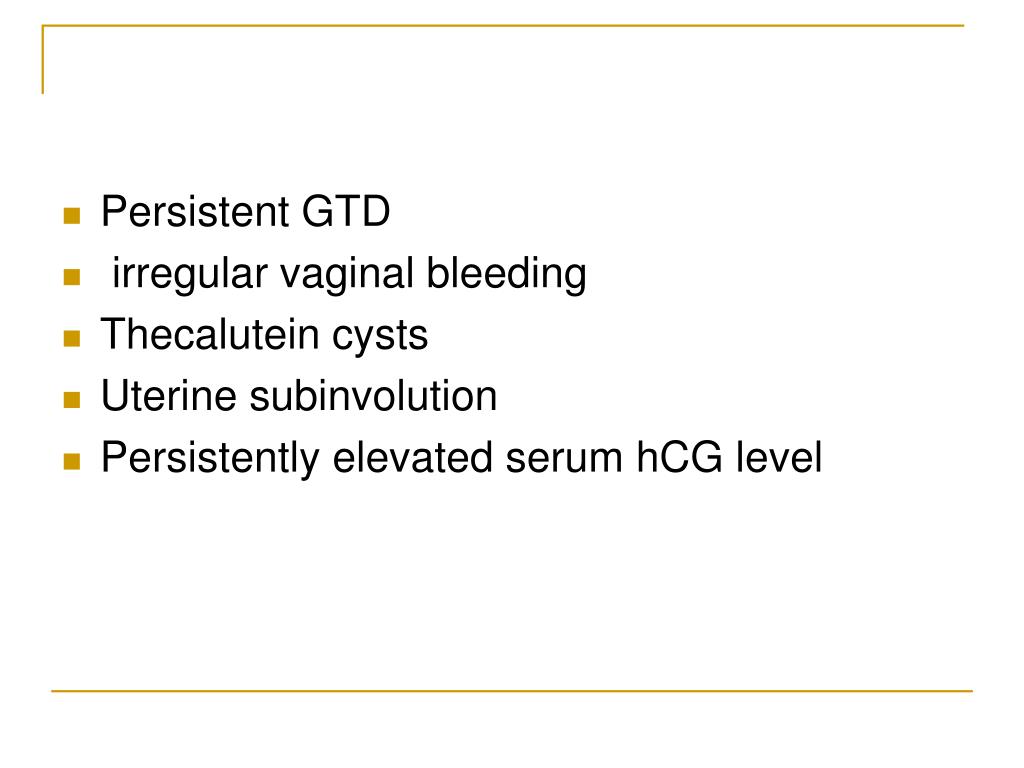The height and width of the screenshot is (768, 1024).
Task: Select the word Persistent in first bullet
Action: coord(195,212)
